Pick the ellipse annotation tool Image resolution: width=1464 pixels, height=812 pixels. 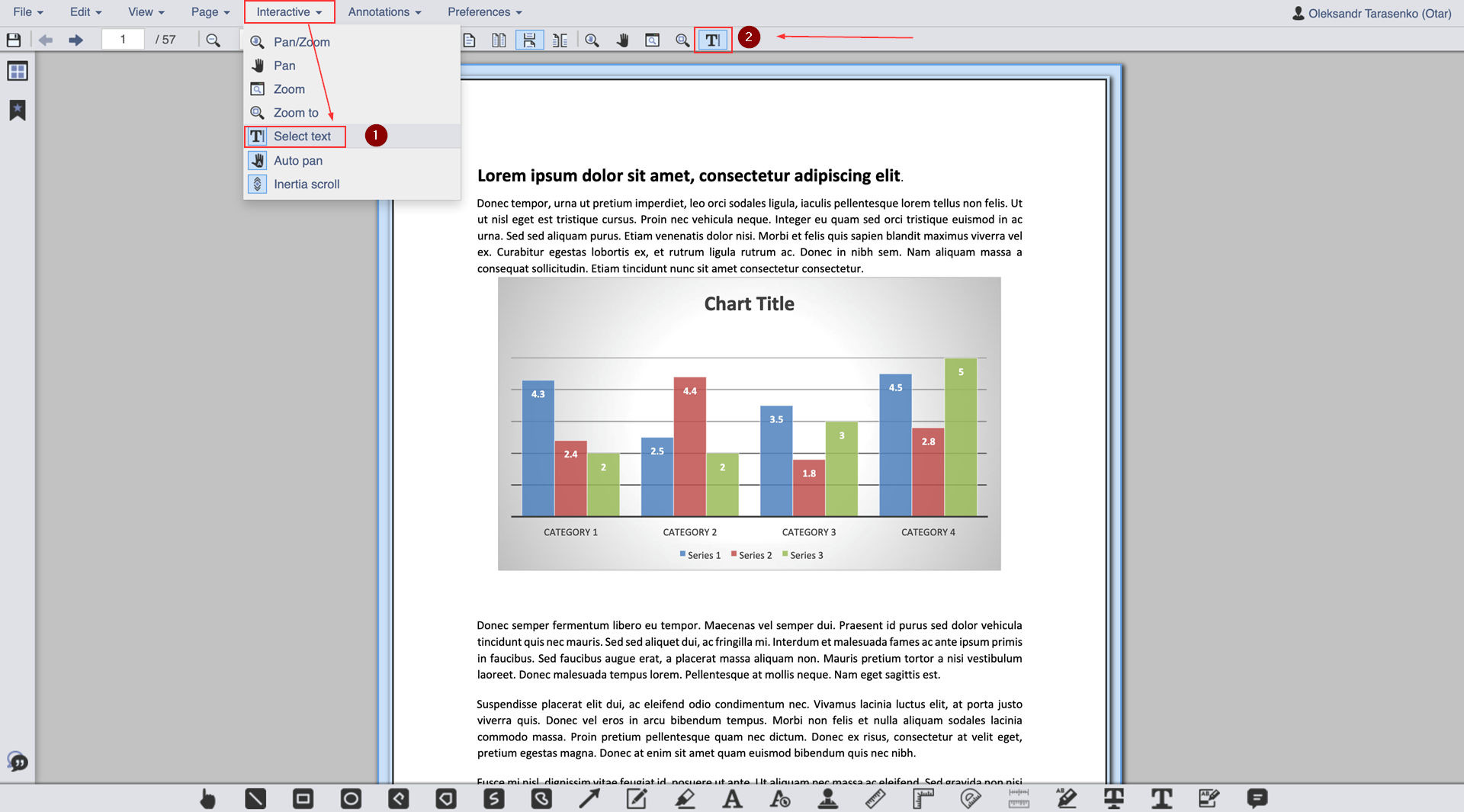351,798
